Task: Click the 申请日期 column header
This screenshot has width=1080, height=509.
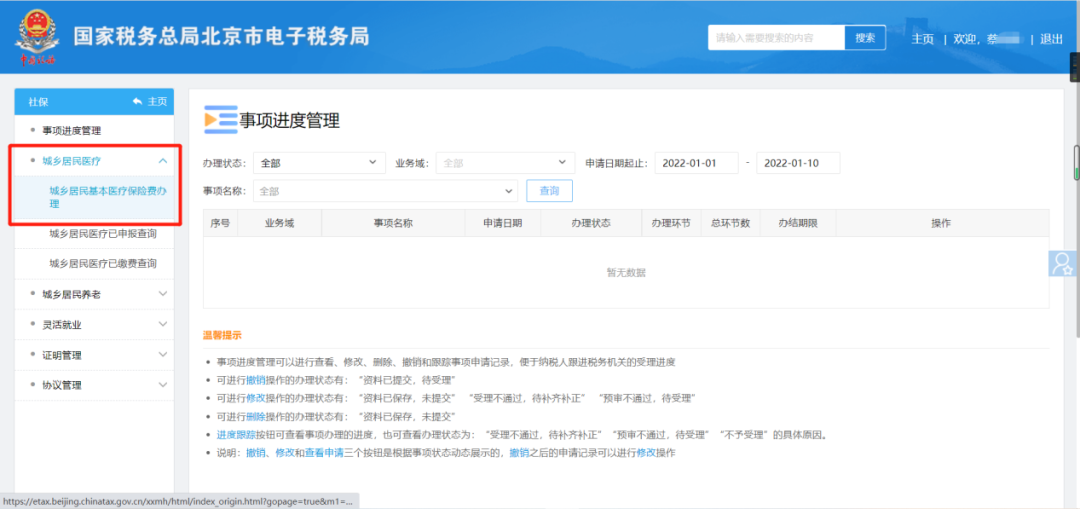Action: (503, 223)
